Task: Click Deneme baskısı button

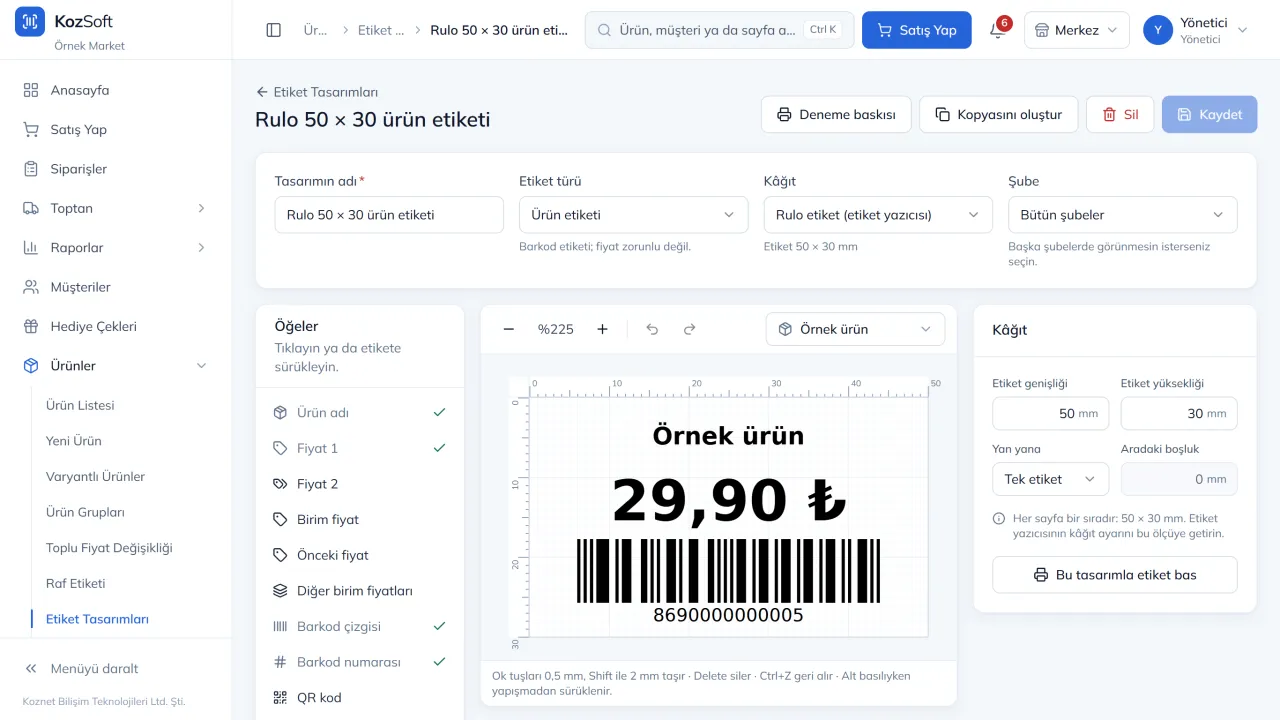Action: pyautogui.click(x=836, y=114)
